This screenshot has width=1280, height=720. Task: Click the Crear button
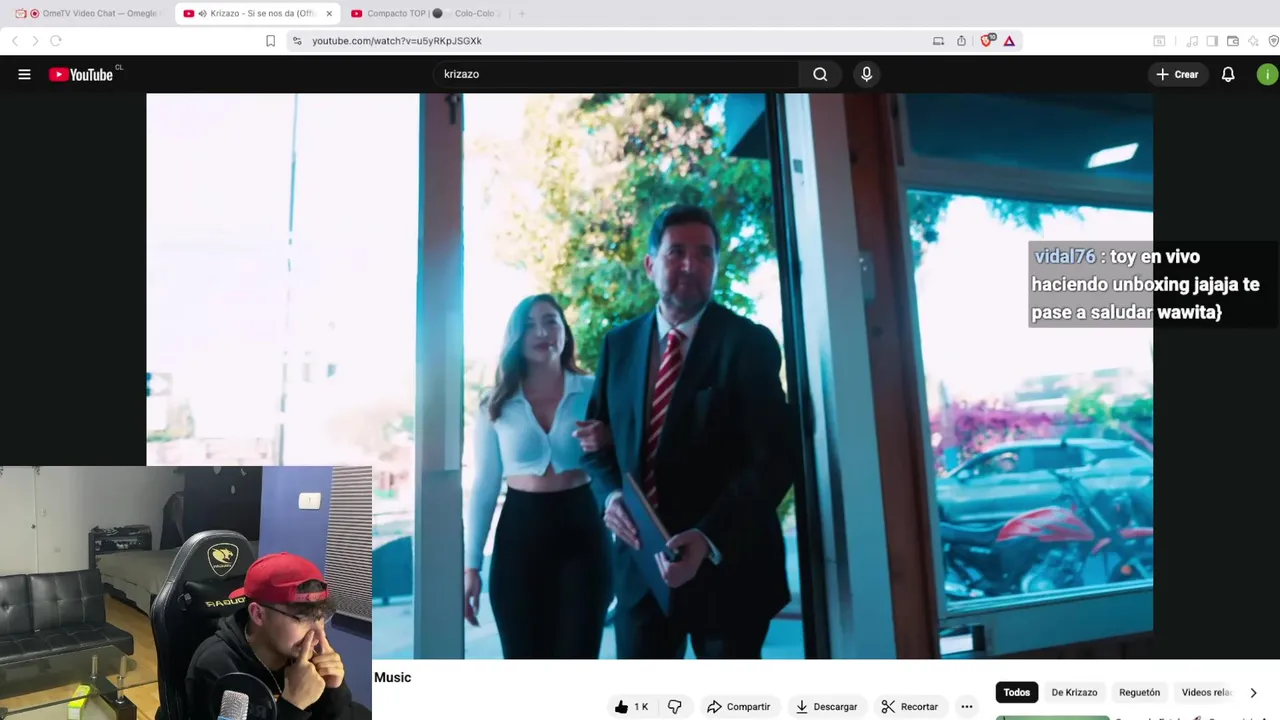(x=1177, y=74)
